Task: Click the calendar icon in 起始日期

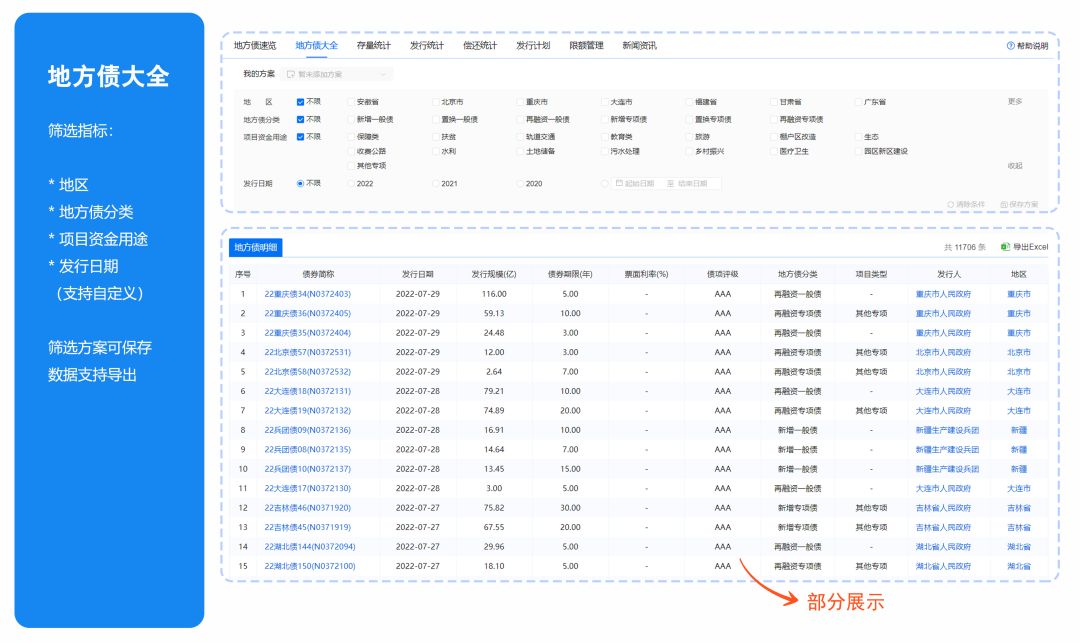Action: pos(620,184)
